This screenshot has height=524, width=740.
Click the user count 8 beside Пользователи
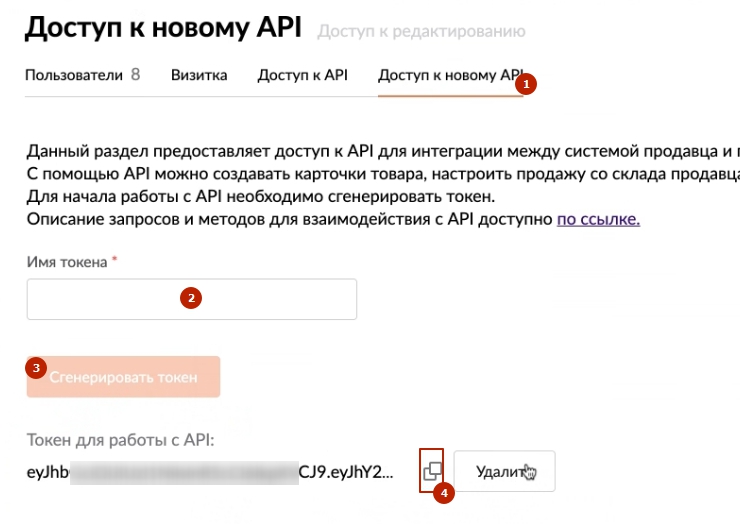pos(135,75)
